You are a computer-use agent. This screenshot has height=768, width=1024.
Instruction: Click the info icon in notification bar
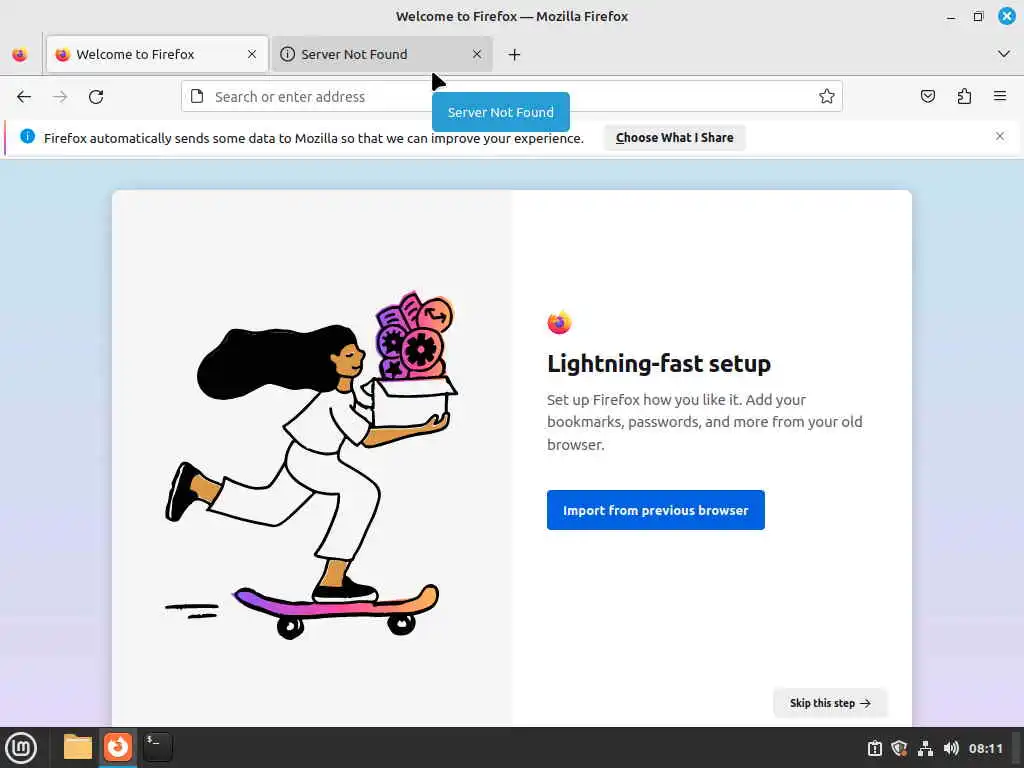(x=27, y=136)
